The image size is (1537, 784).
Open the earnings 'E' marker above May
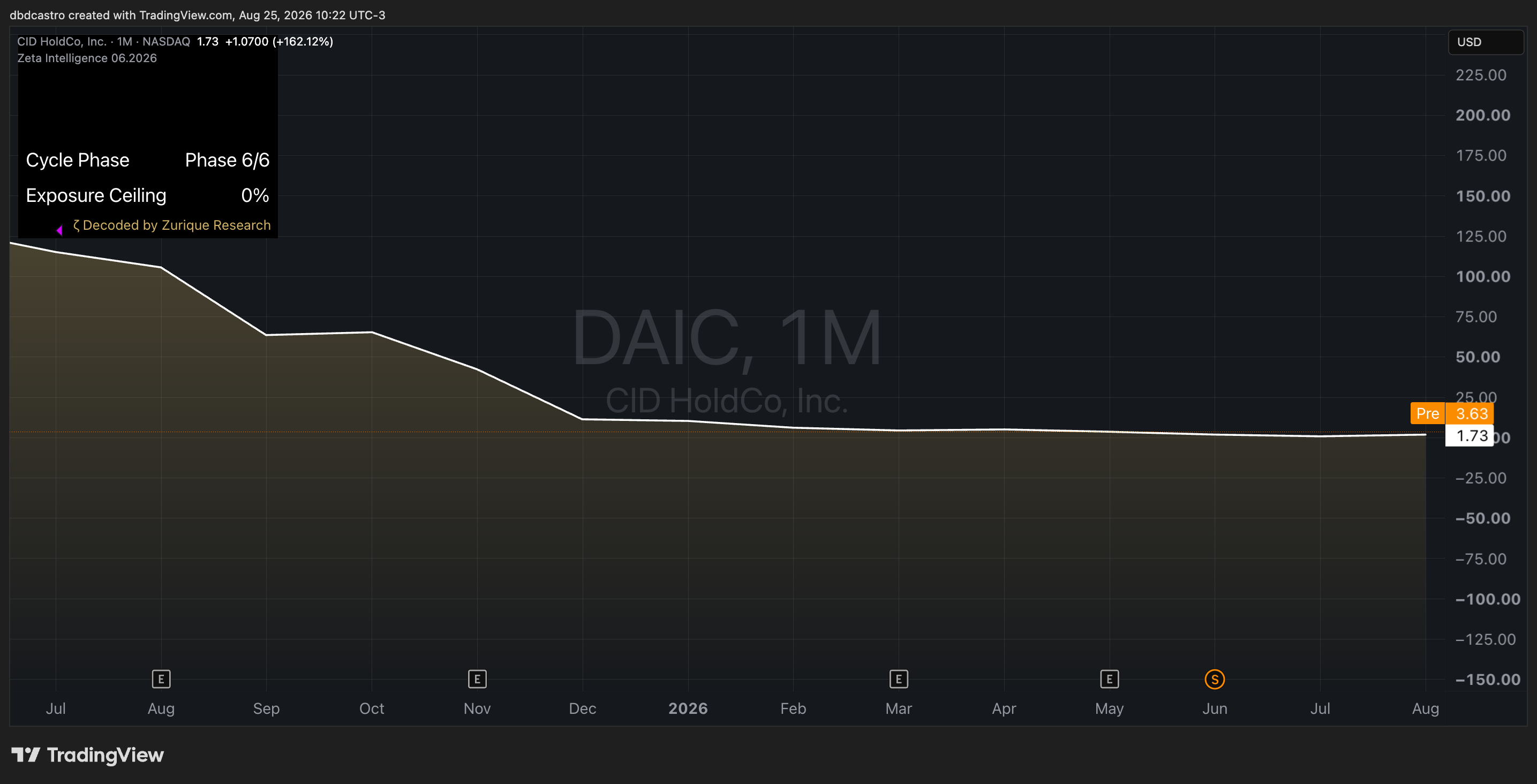coord(1109,679)
